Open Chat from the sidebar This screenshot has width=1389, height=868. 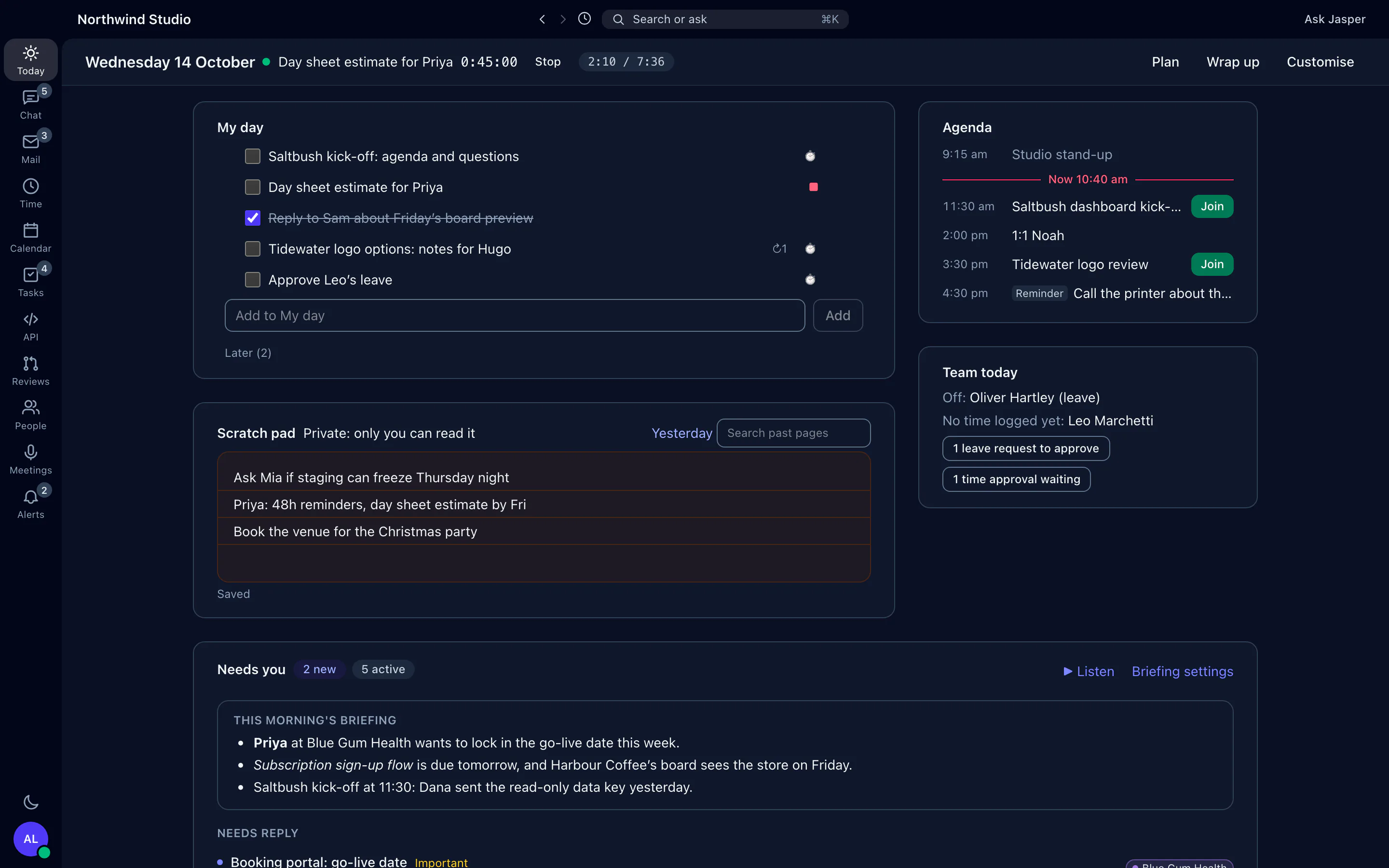tap(30, 104)
